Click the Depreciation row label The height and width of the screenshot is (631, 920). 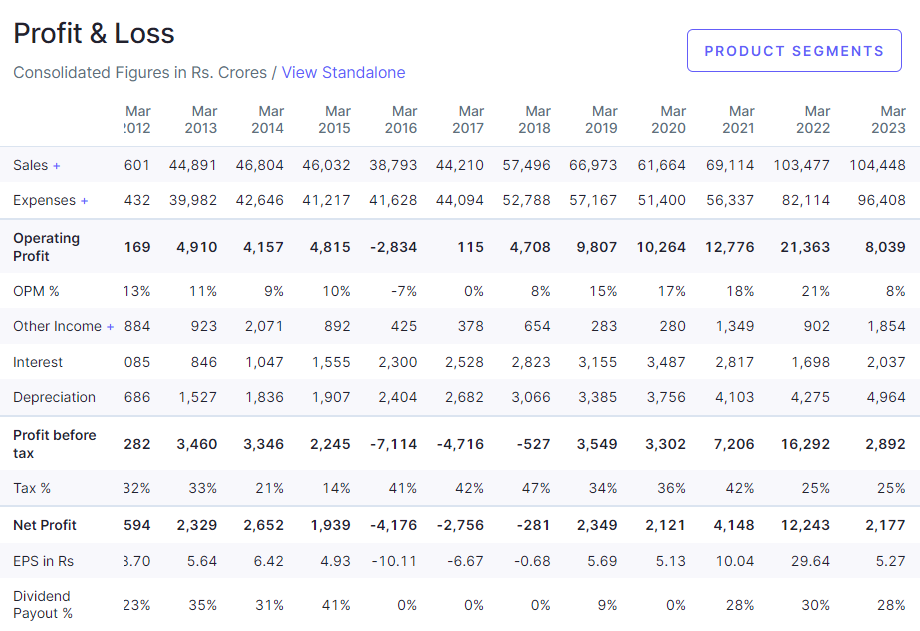pyautogui.click(x=54, y=397)
